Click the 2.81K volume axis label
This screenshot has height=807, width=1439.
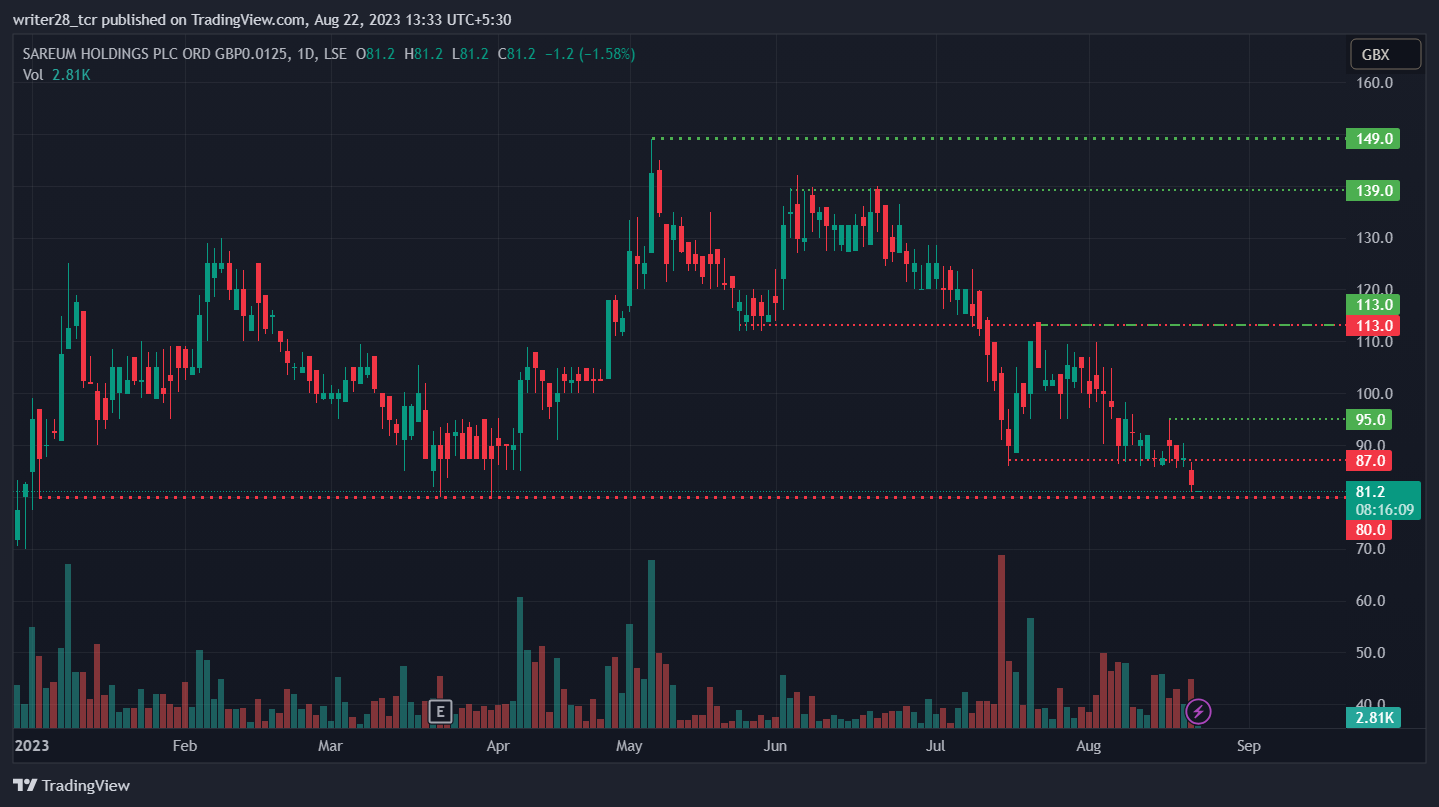point(1373,717)
